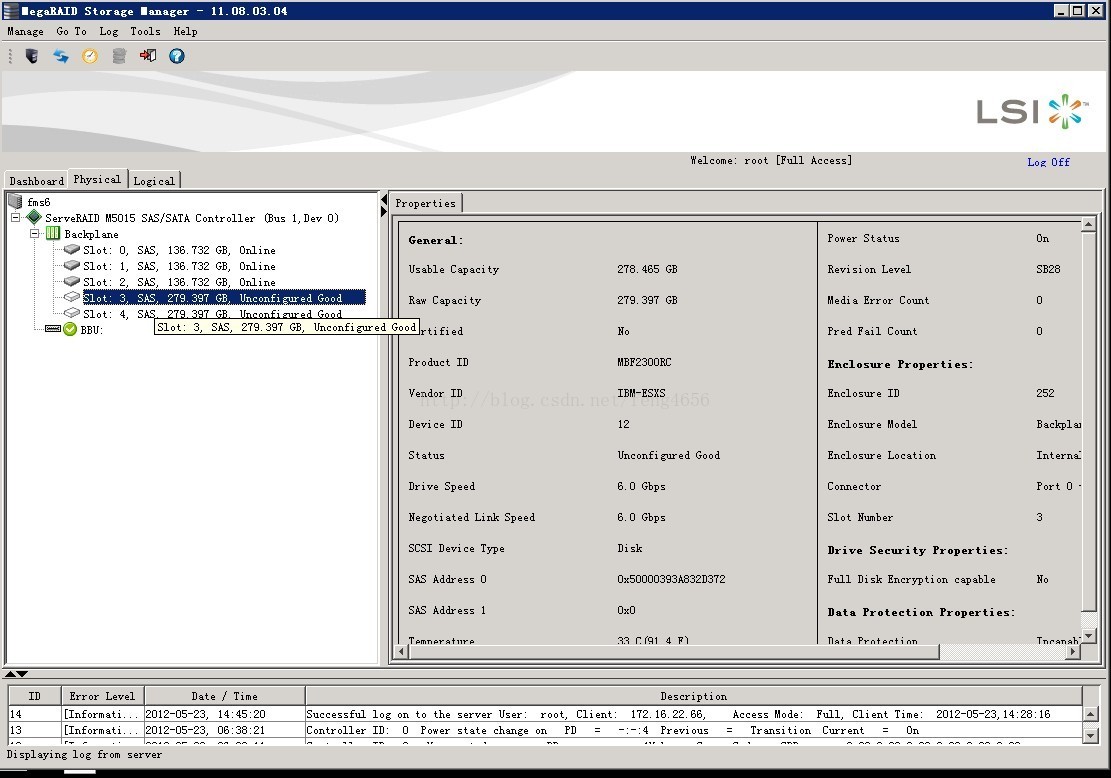Viewport: 1111px width, 778px height.
Task: Select log row with ID 14
Action: (545, 714)
